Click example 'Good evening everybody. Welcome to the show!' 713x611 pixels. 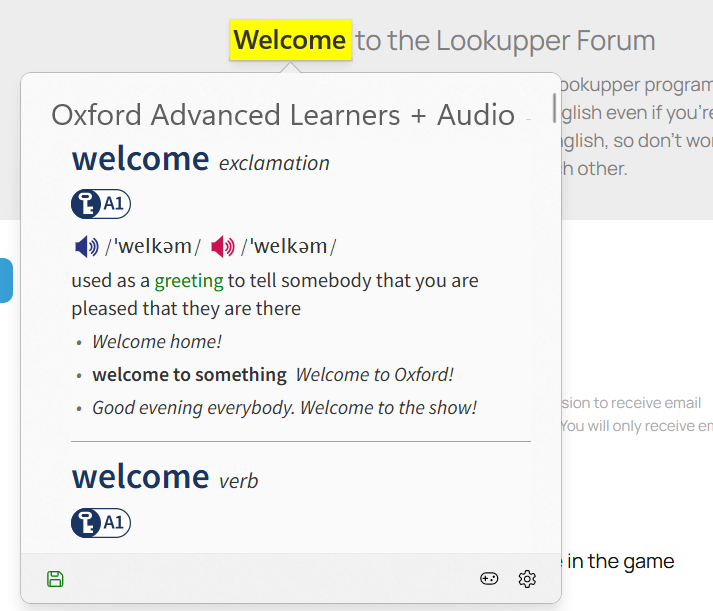[284, 408]
